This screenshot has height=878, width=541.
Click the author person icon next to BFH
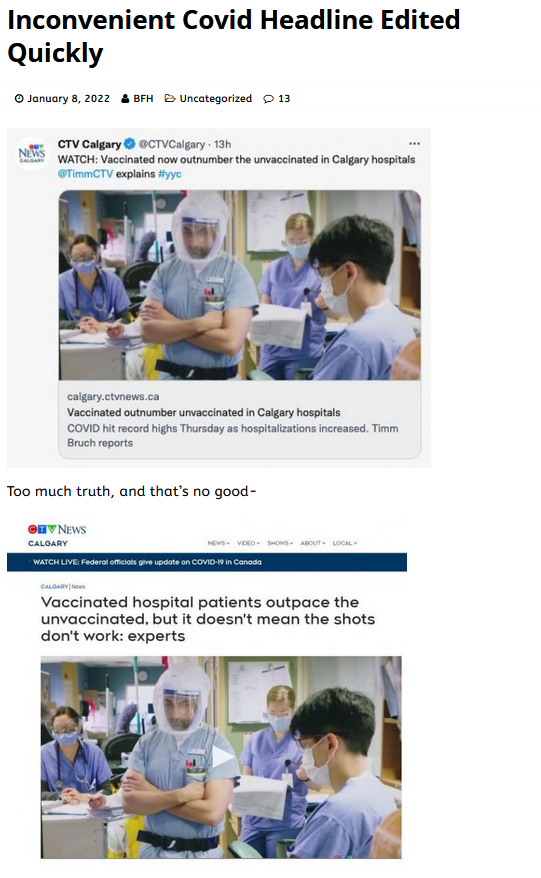[x=125, y=99]
